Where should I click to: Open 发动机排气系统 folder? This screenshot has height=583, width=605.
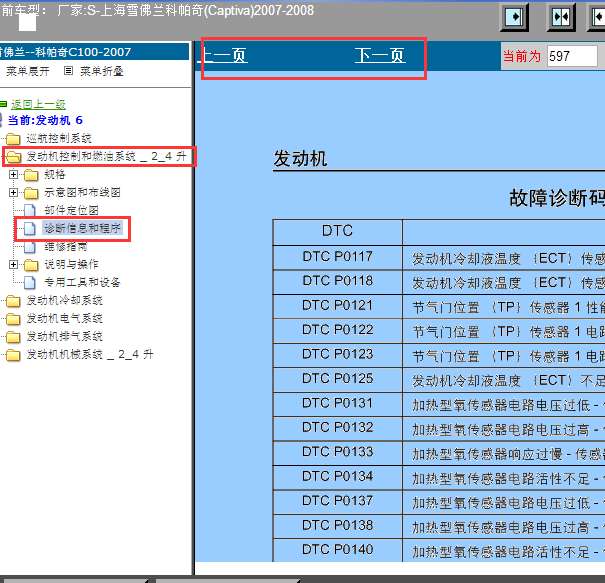pos(64,336)
